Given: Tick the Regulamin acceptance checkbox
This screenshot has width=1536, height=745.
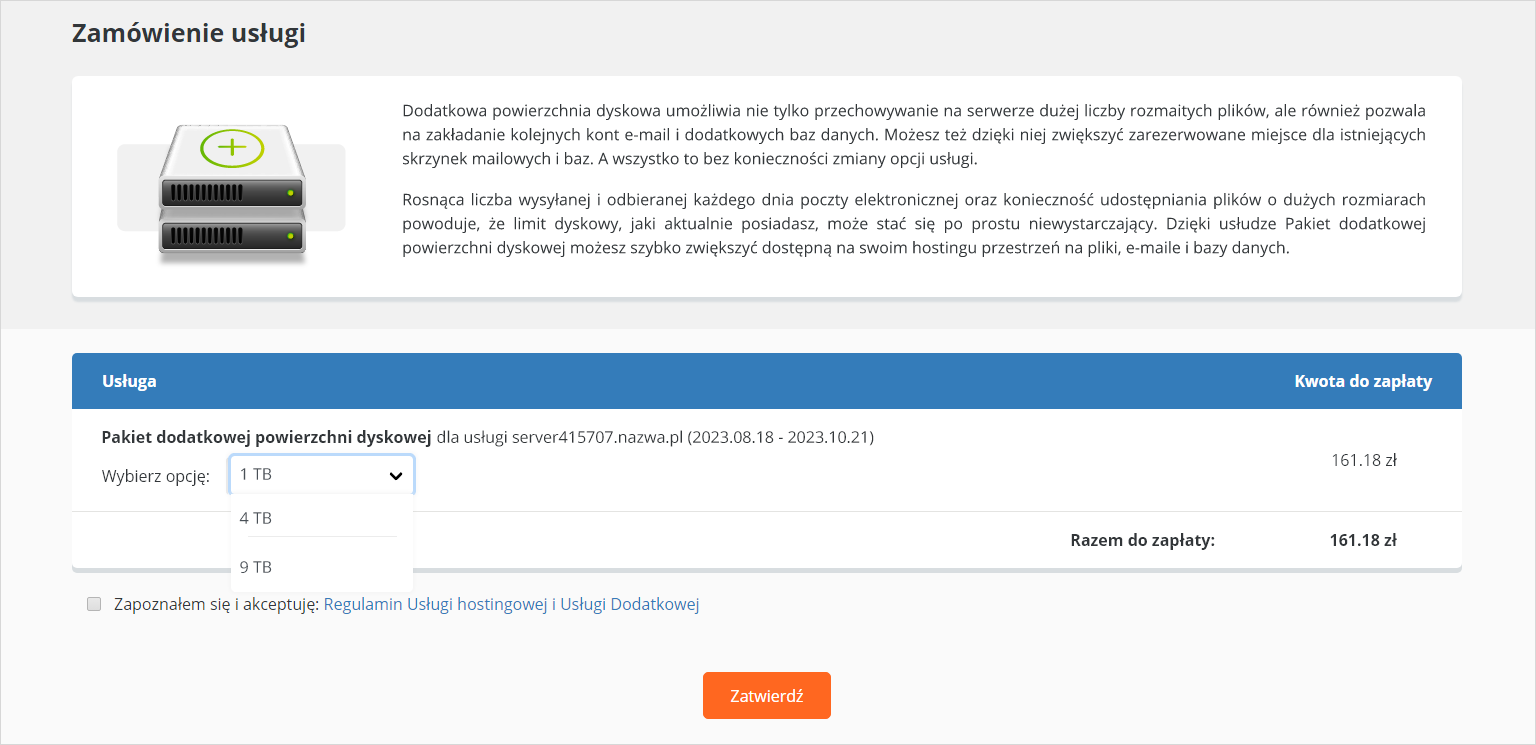Looking at the screenshot, I should [x=94, y=604].
